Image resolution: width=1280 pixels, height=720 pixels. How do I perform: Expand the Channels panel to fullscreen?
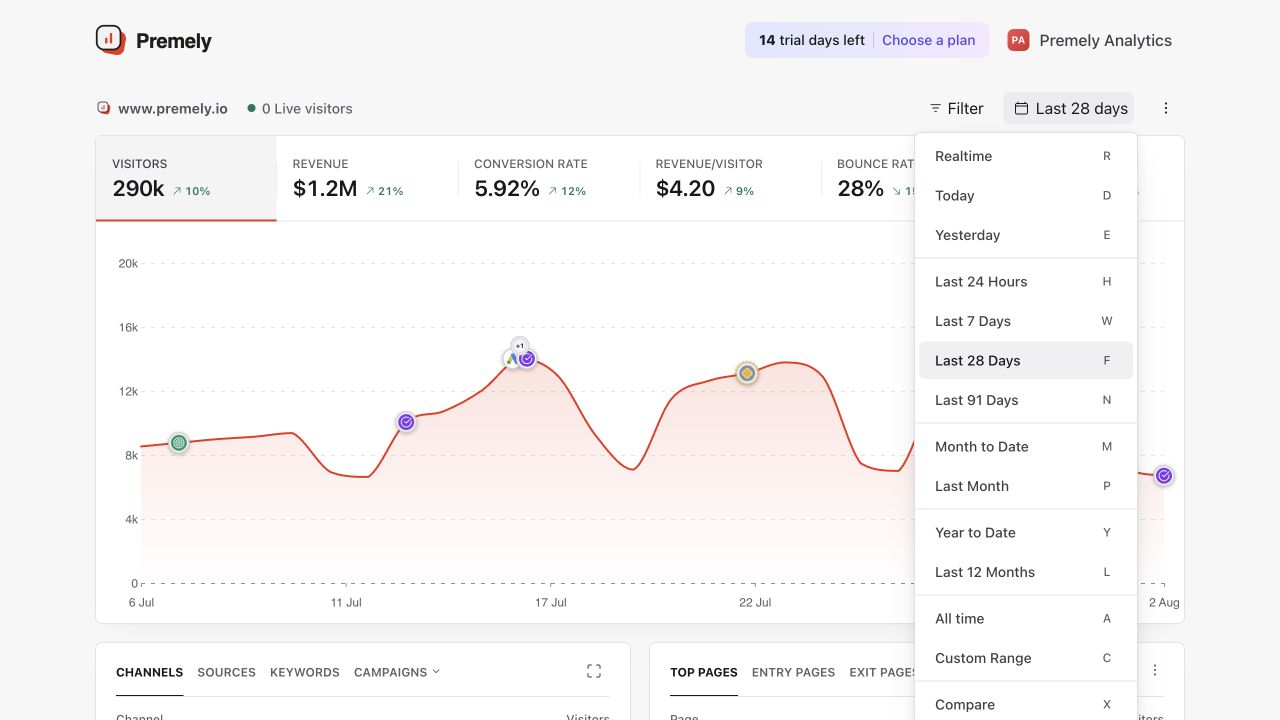coord(594,672)
